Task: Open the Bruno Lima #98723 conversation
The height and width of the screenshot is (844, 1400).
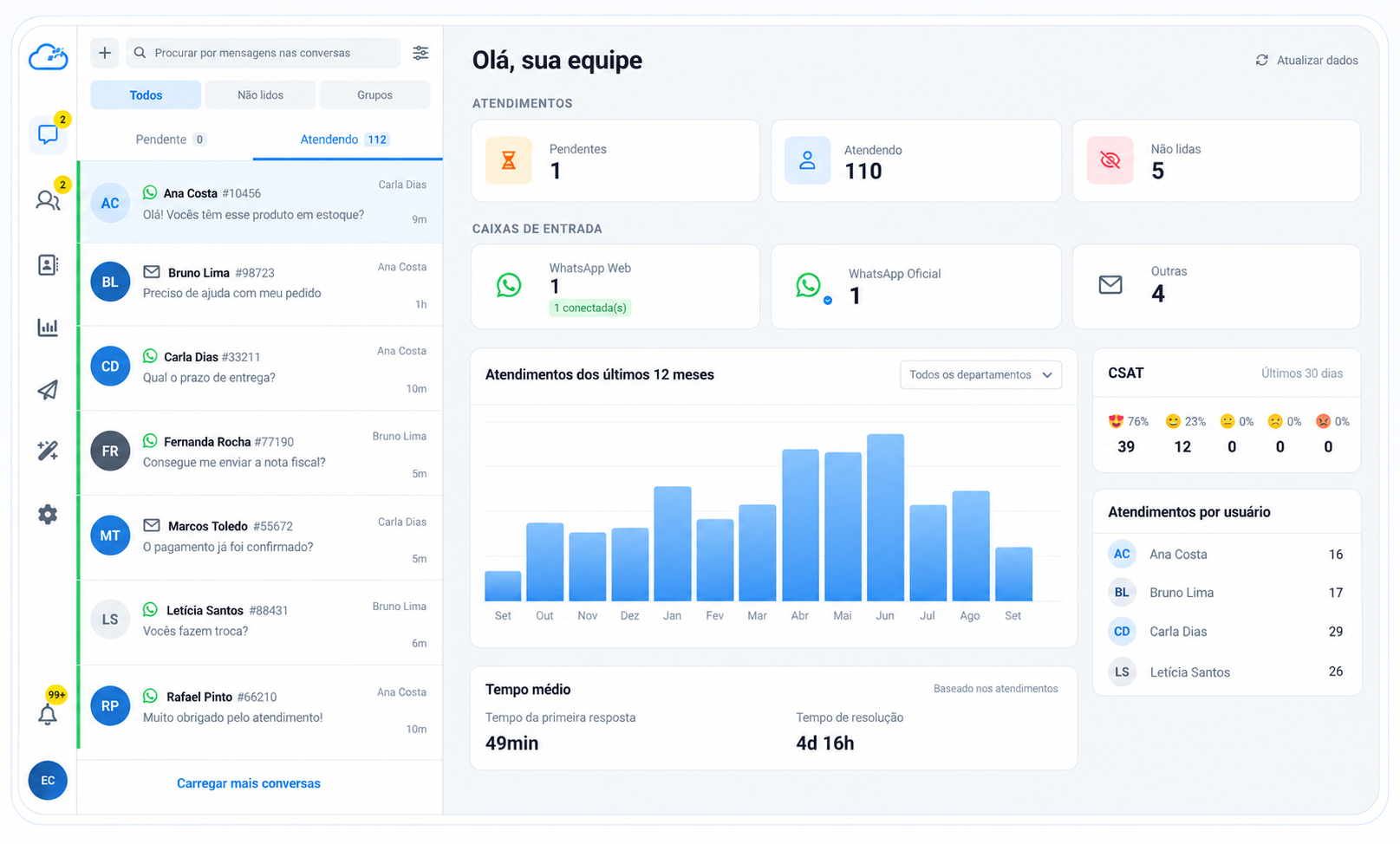Action: 260,284
